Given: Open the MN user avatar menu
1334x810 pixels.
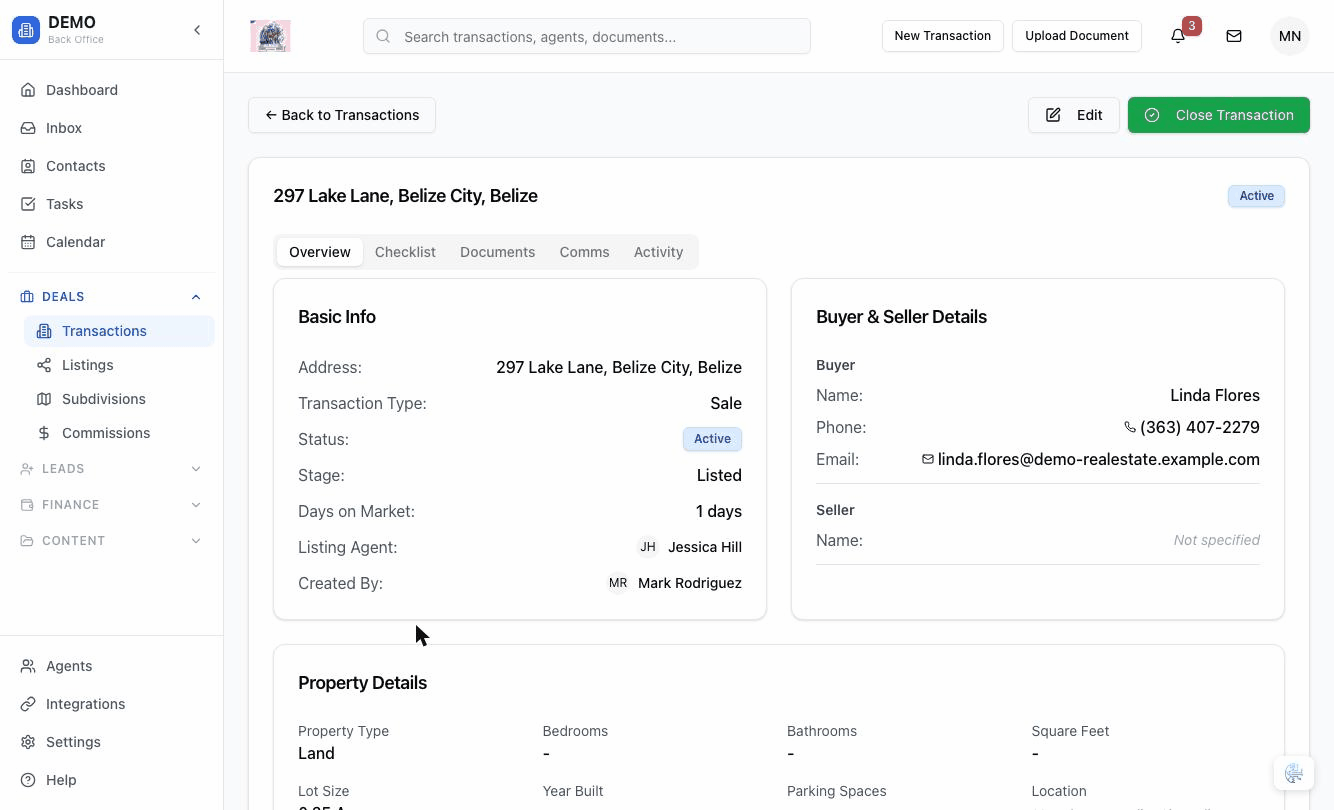Looking at the screenshot, I should coord(1290,36).
